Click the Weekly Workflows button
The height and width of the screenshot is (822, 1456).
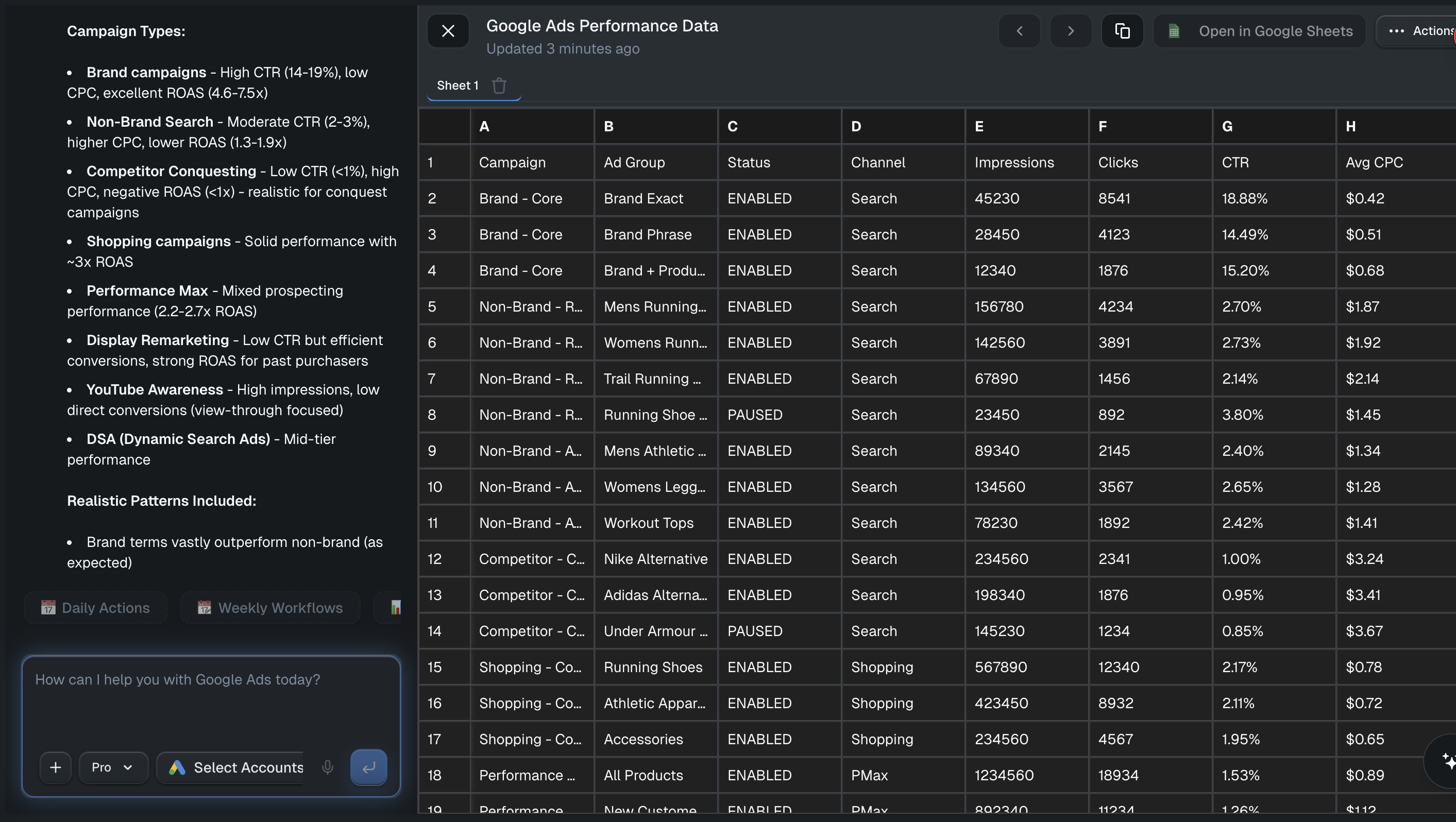coord(269,607)
